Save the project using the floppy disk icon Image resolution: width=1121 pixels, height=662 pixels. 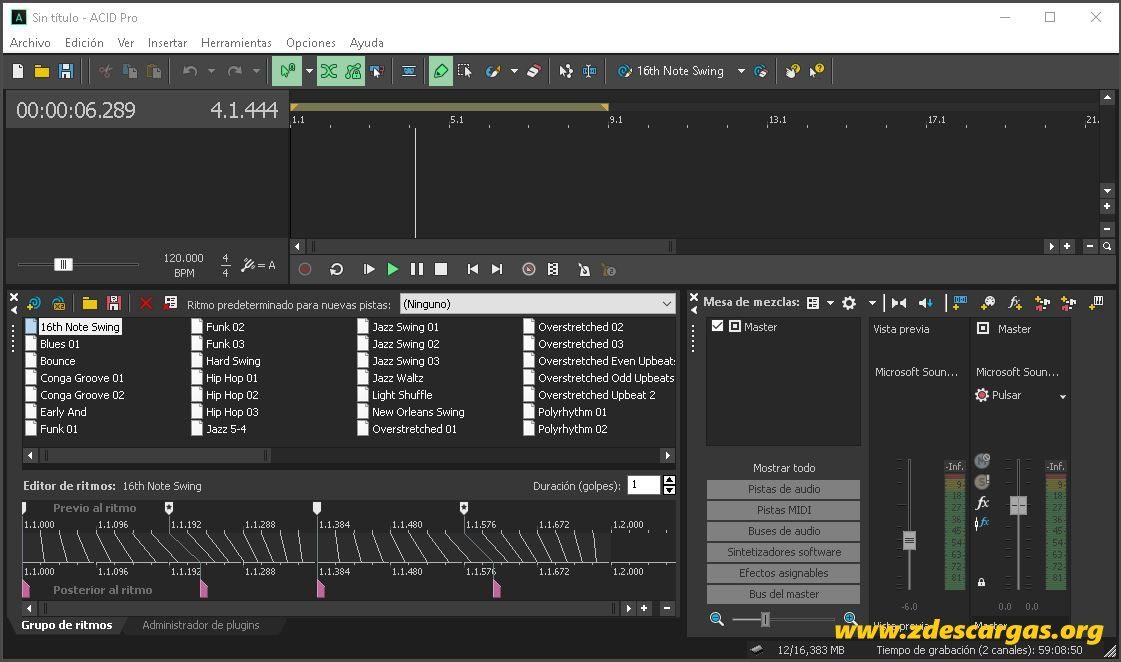[x=66, y=71]
